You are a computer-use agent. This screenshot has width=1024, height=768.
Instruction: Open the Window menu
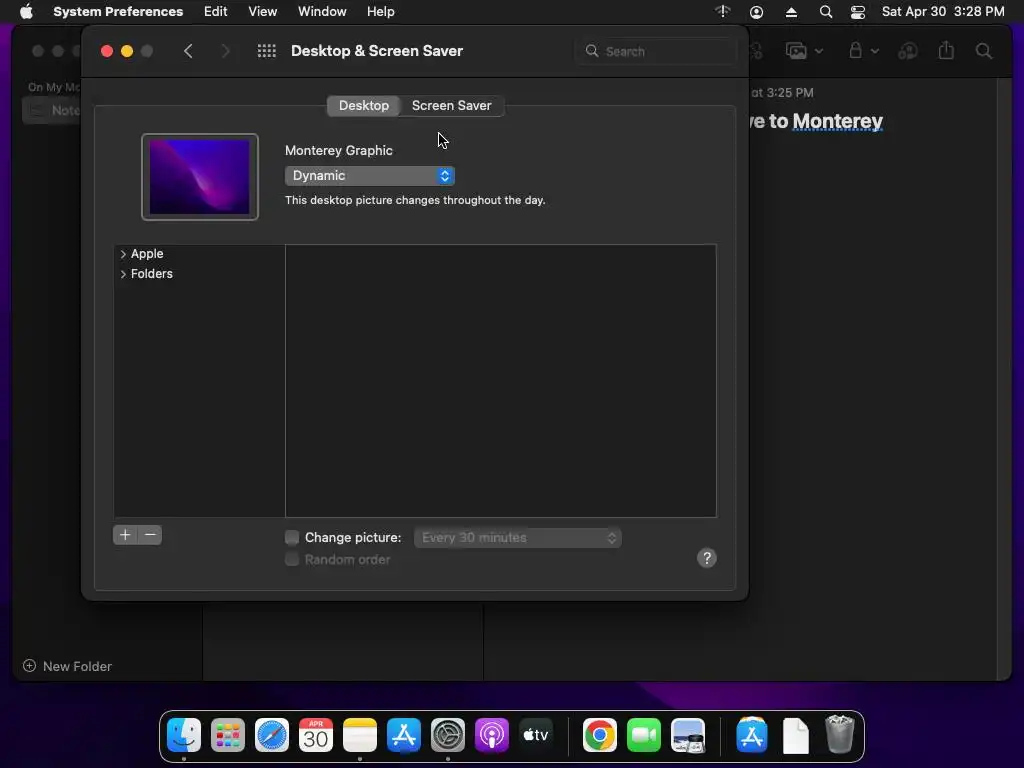click(322, 12)
